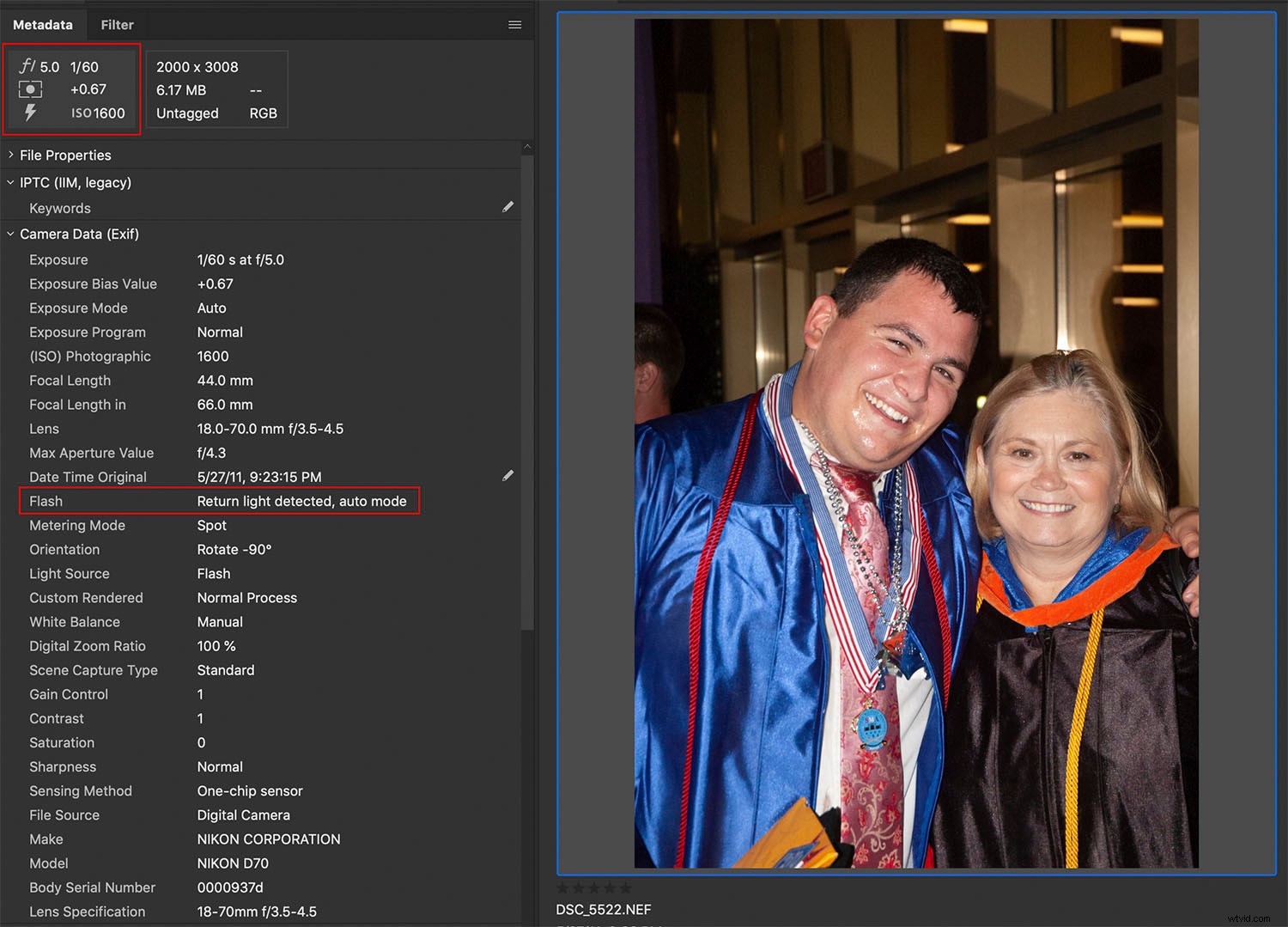This screenshot has height=927, width=1288.
Task: Click the Flash metadata value reading Return light detected
Action: point(302,501)
